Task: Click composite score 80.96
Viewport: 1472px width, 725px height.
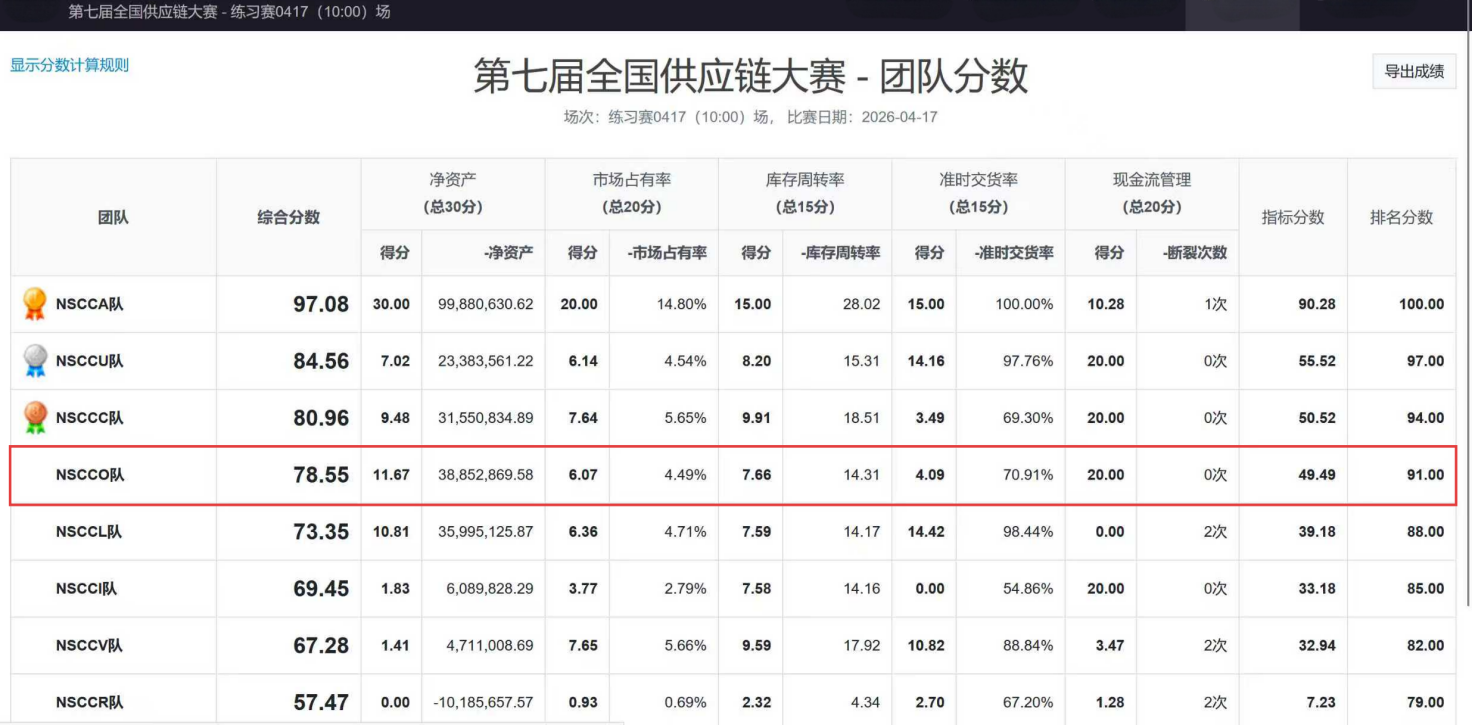Action: pos(321,418)
